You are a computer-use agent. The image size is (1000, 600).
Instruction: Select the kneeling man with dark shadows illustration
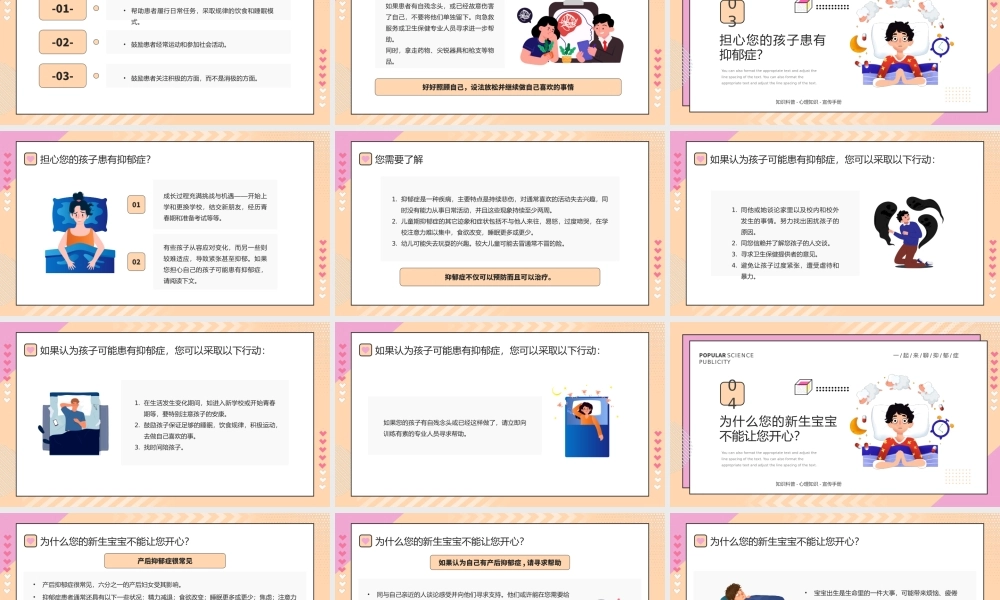point(908,232)
